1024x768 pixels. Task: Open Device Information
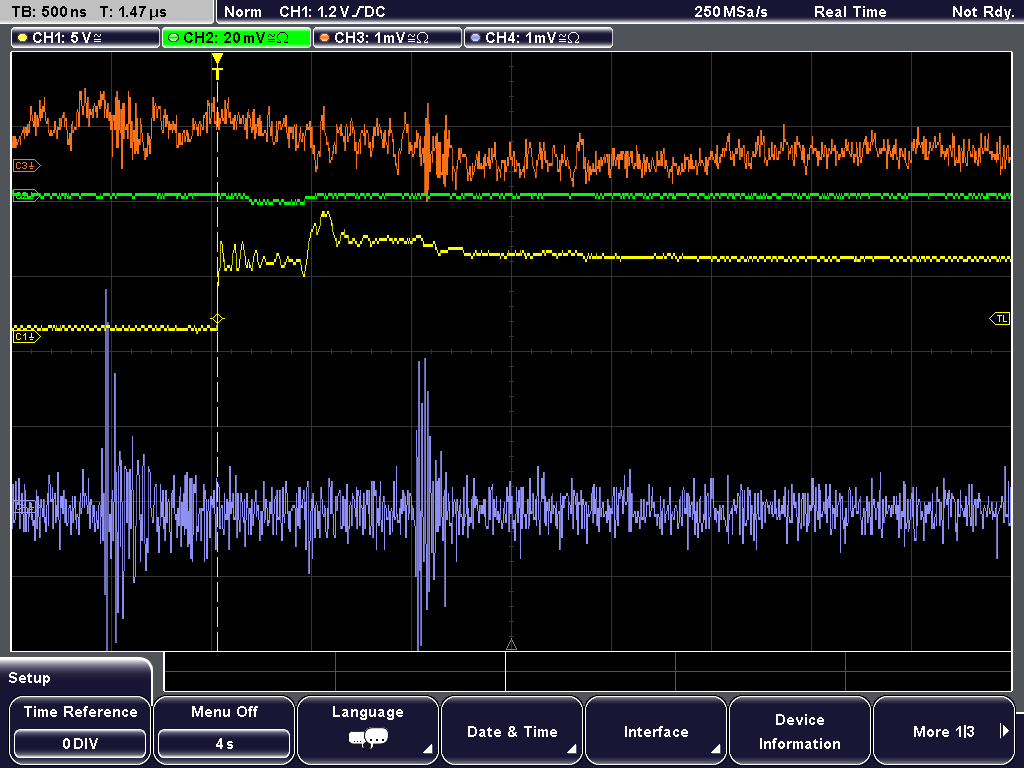[799, 730]
